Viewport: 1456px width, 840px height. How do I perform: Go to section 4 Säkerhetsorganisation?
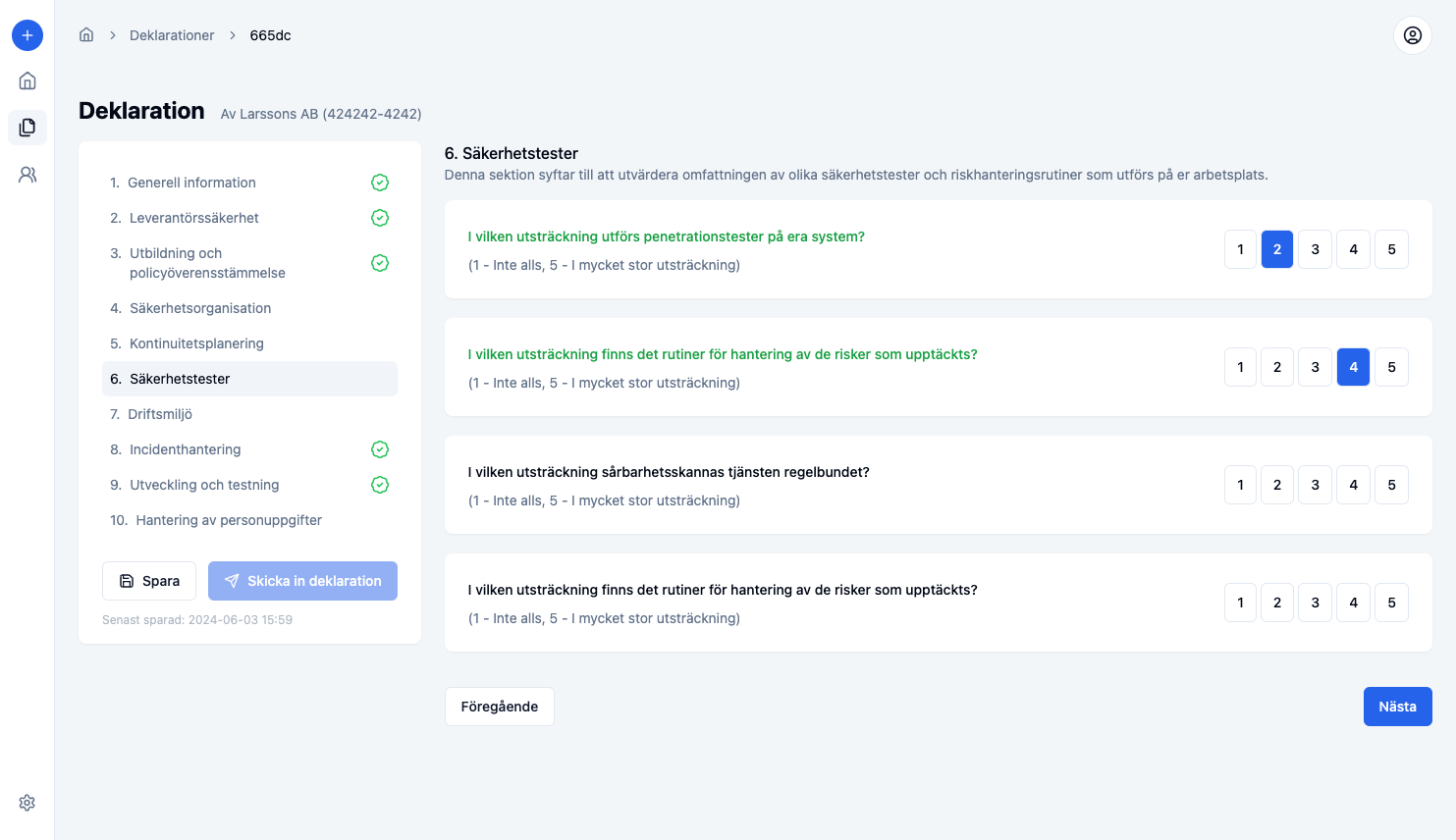200,308
